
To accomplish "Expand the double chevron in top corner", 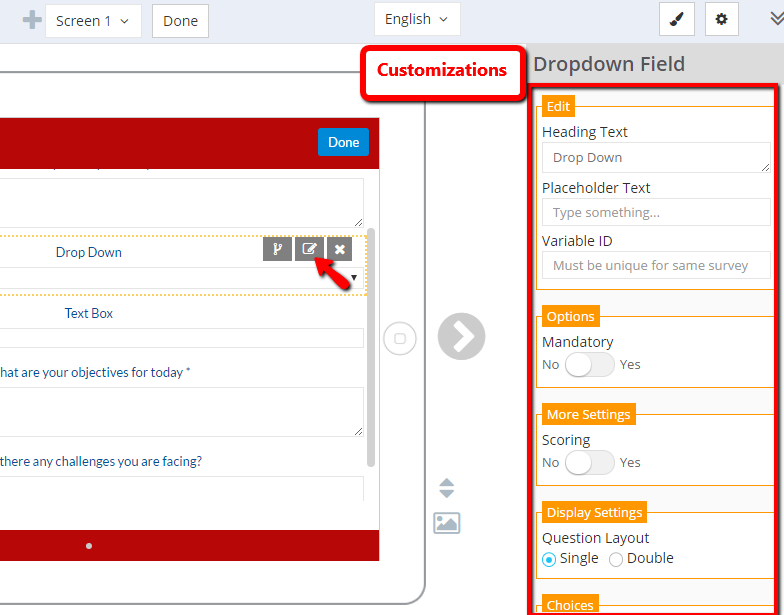I will pyautogui.click(x=776, y=18).
